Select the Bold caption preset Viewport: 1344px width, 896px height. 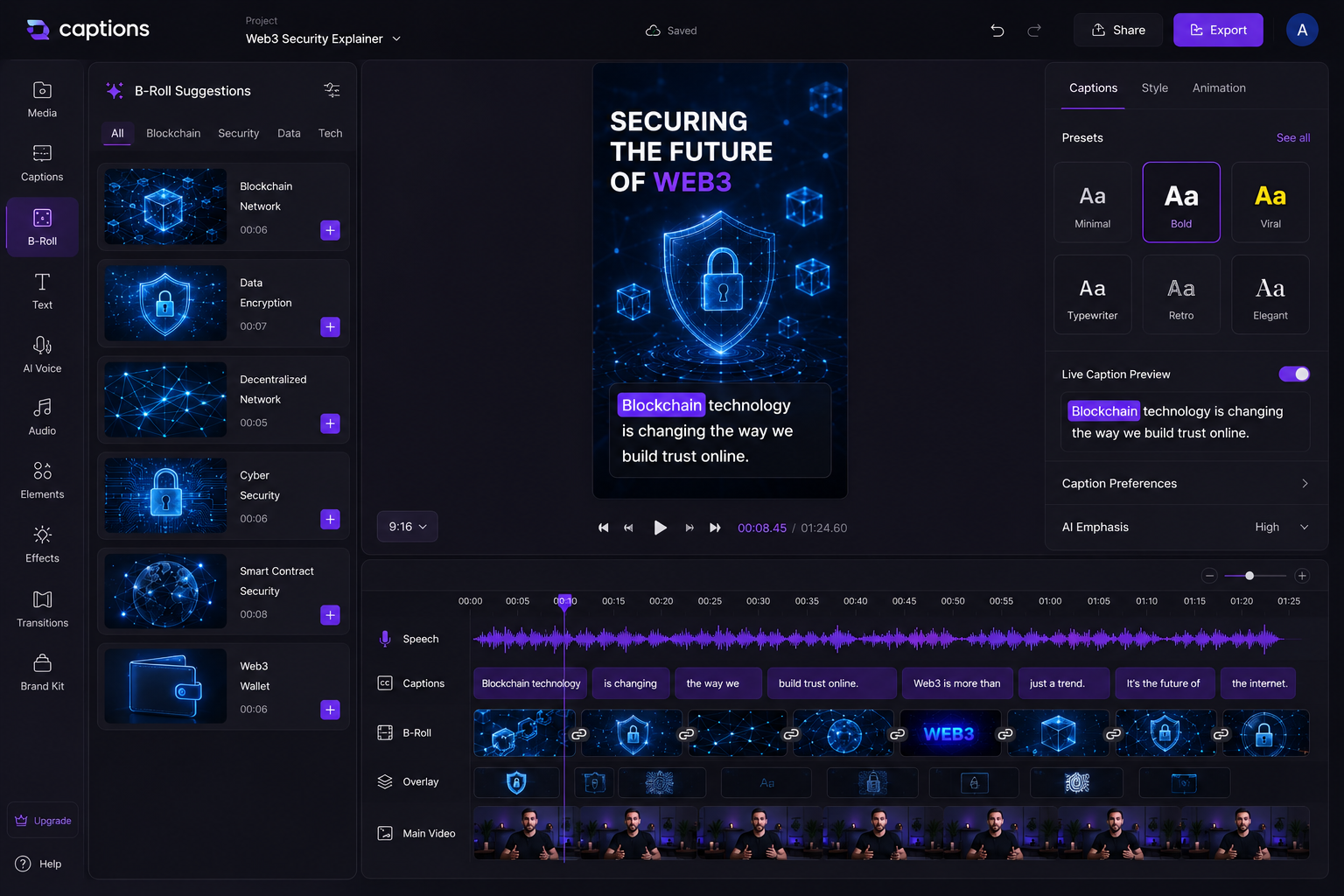point(1181,202)
